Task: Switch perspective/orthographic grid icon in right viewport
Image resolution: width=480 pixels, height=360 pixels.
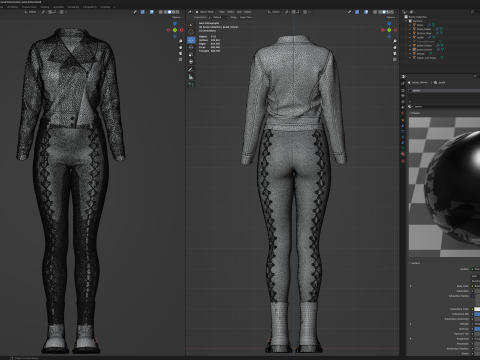Action: [x=395, y=59]
